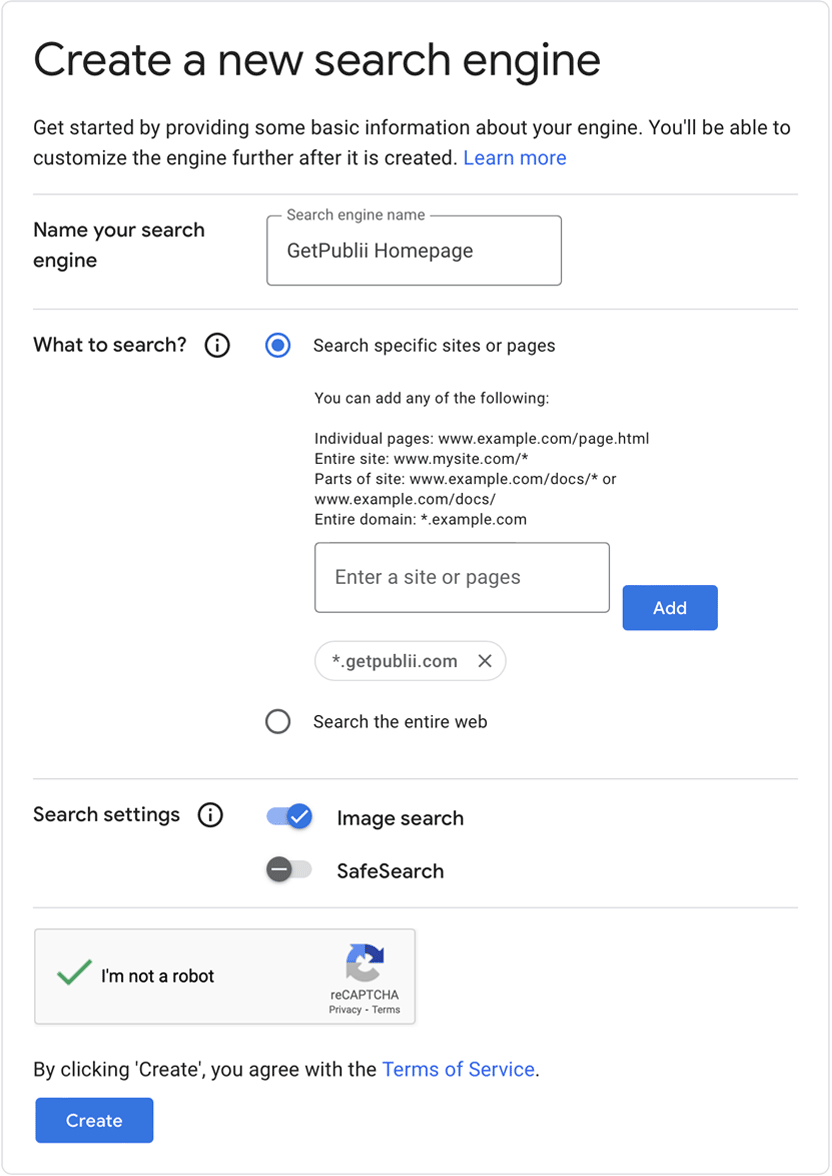832x1176 pixels.
Task: Open the 'Terms of Service' link
Action: [x=458, y=1069]
